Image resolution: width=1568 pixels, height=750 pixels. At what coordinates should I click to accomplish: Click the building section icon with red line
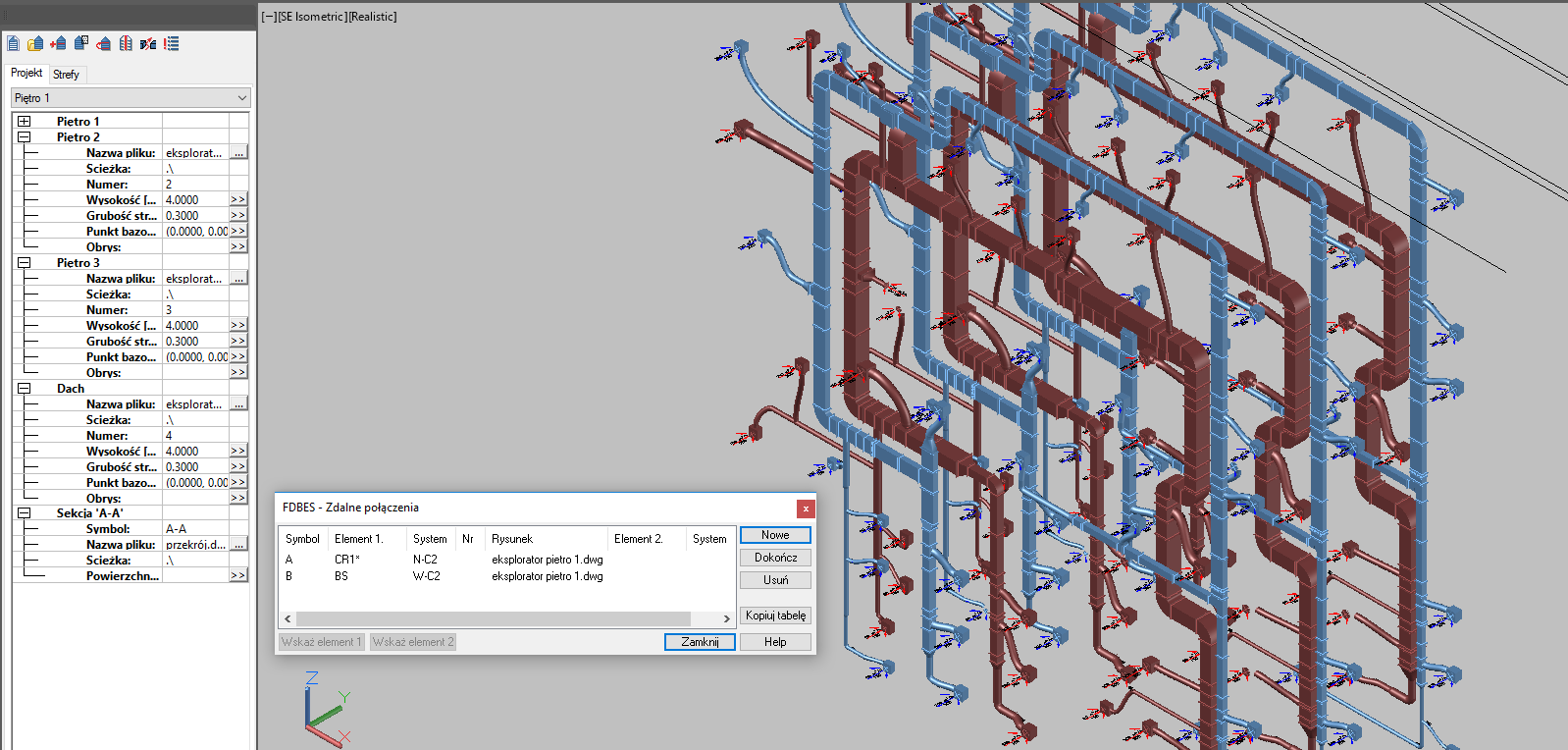126,43
